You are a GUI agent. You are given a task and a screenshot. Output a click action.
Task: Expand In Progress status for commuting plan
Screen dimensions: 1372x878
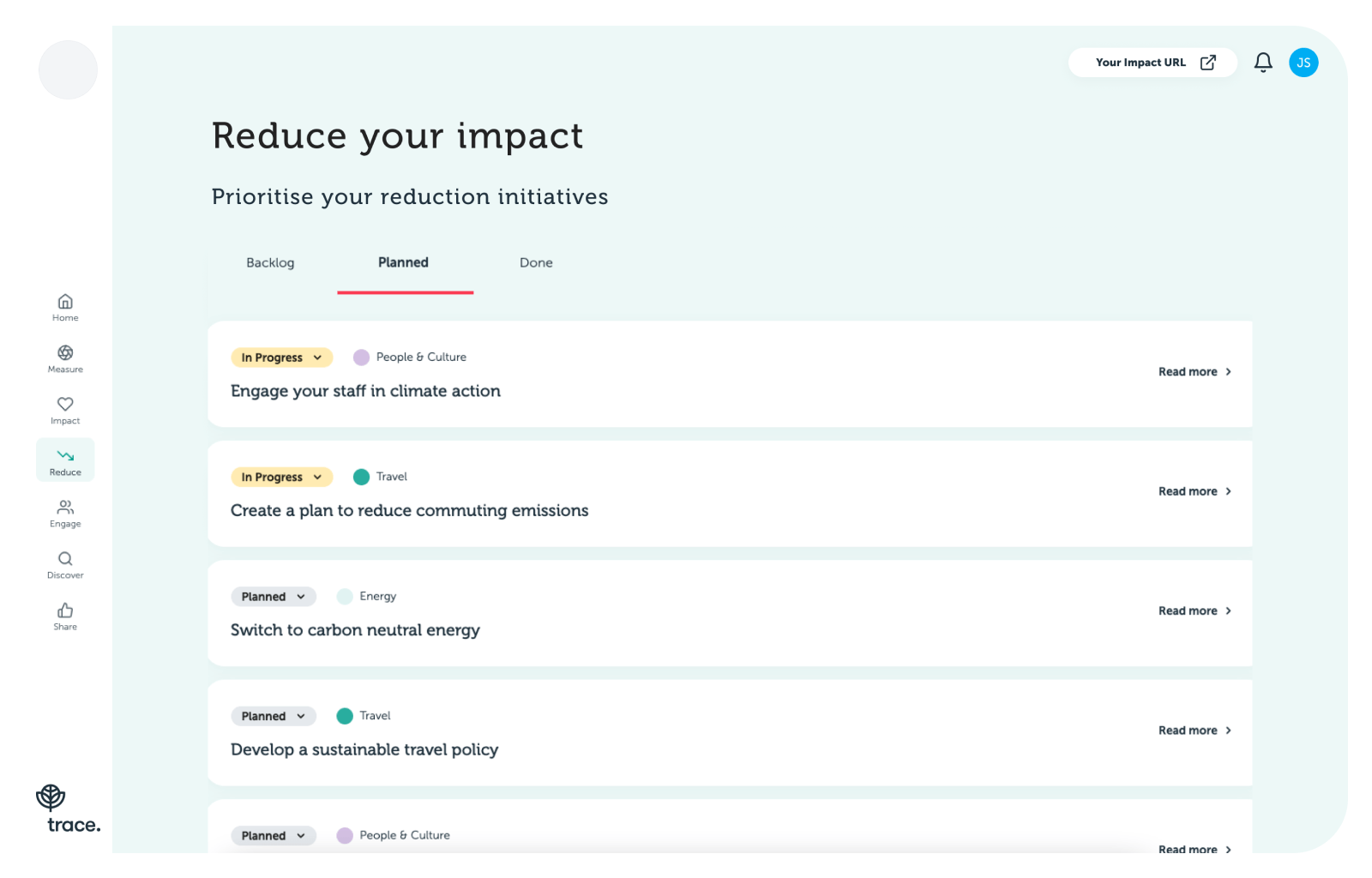pos(281,477)
